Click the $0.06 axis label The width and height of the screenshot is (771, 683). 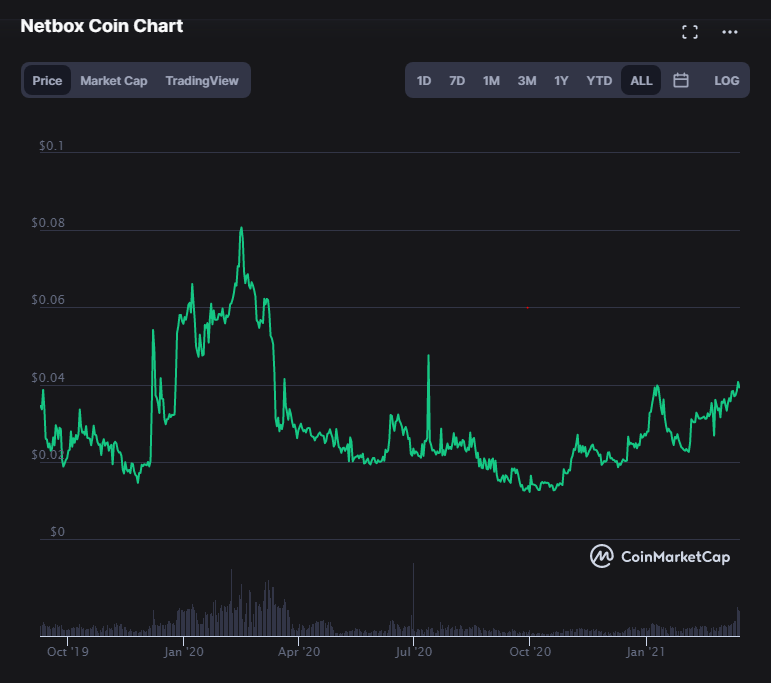(48, 299)
